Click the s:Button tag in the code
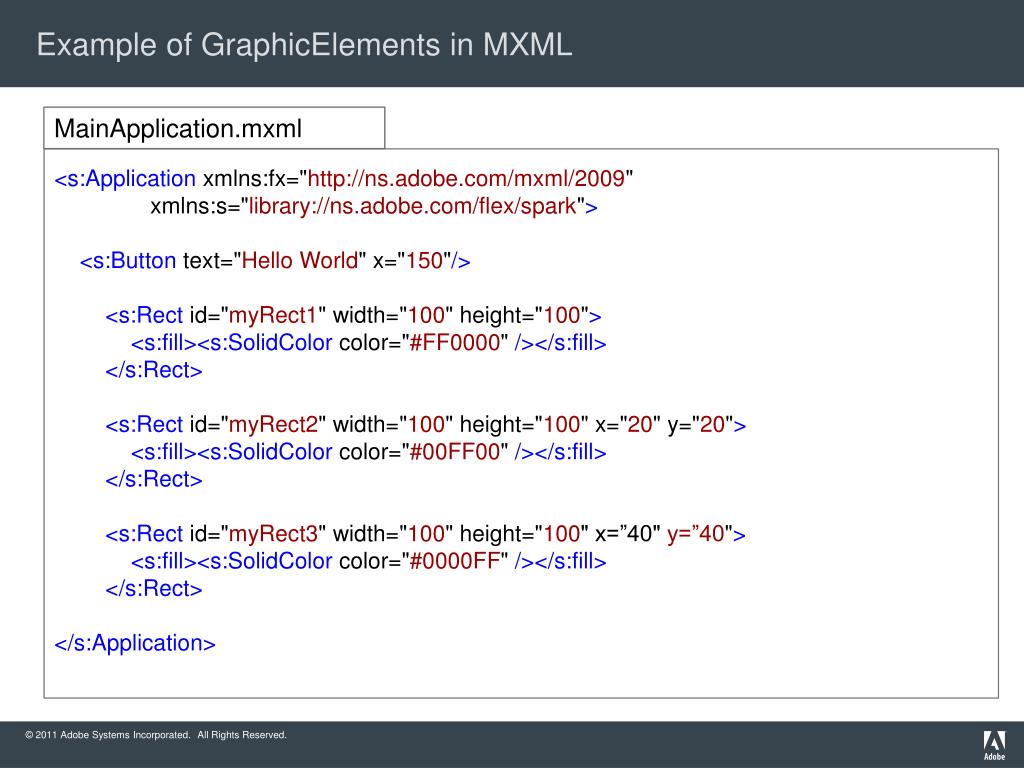 coord(128,261)
